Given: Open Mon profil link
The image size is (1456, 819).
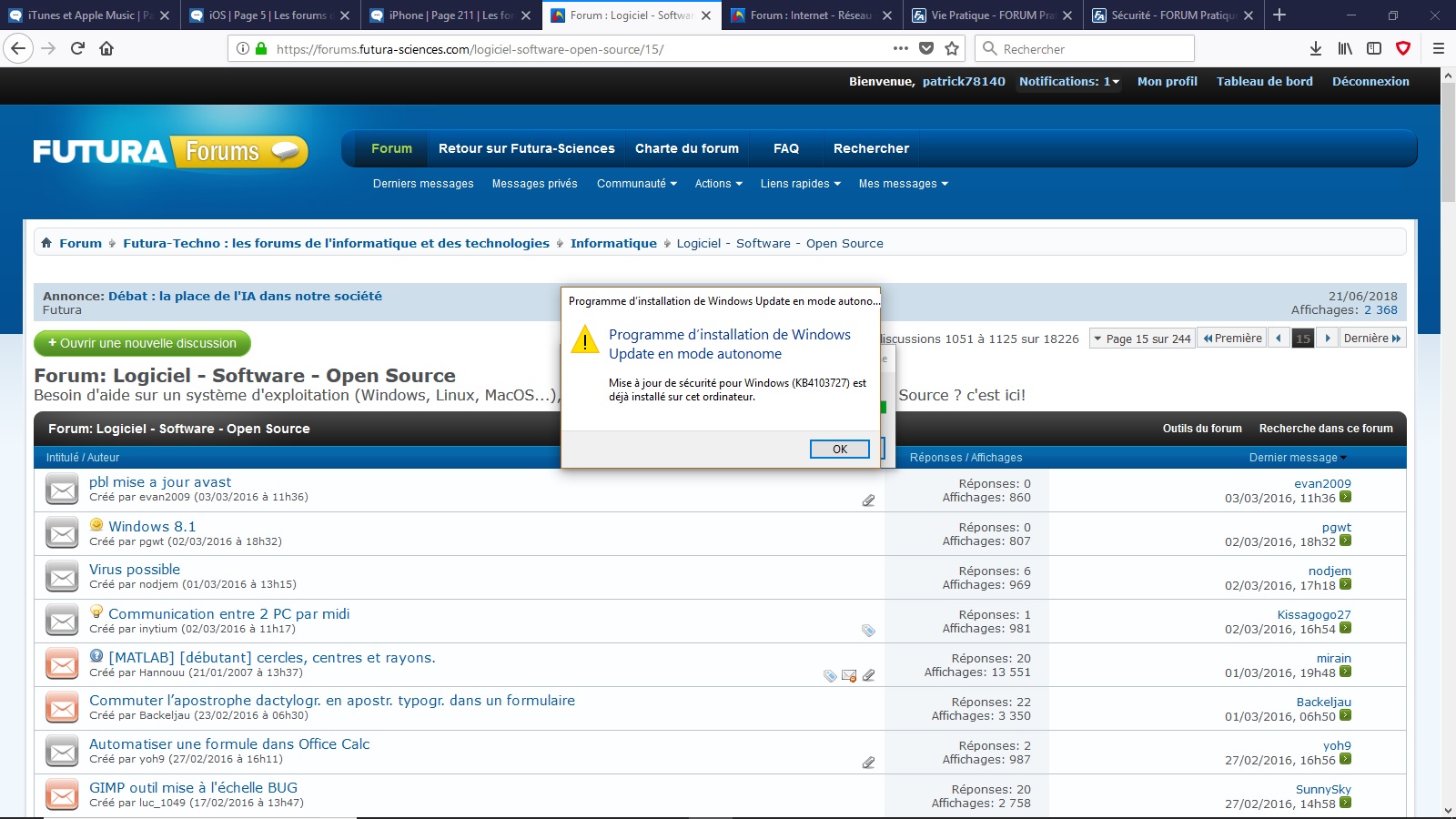Looking at the screenshot, I should point(1168,81).
